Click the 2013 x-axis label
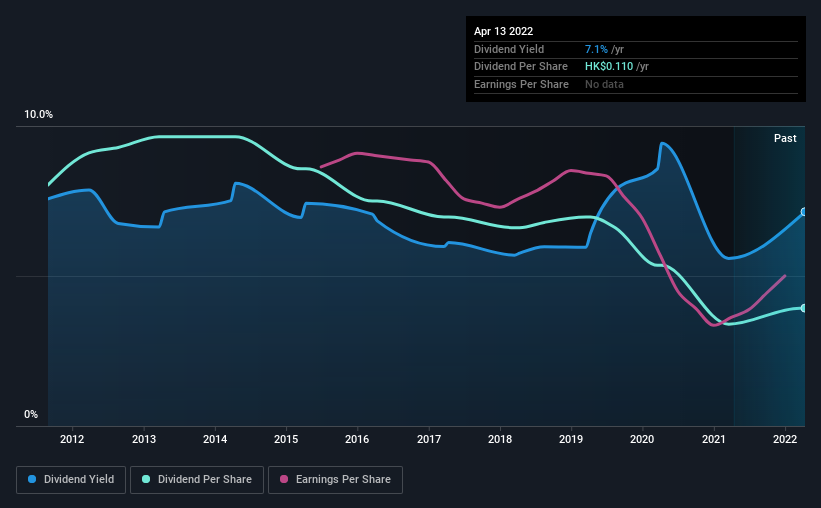 144,439
